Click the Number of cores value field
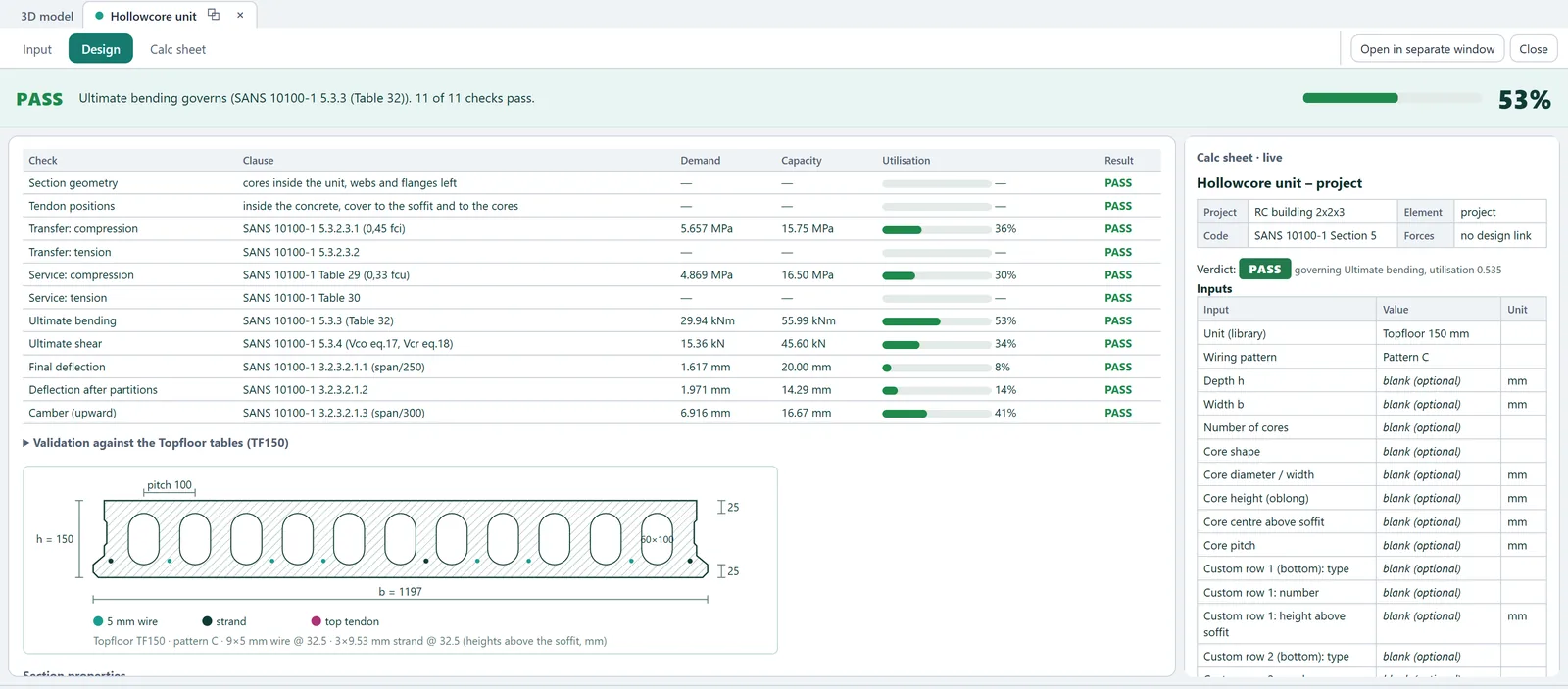This screenshot has width=1568, height=689. point(1438,428)
